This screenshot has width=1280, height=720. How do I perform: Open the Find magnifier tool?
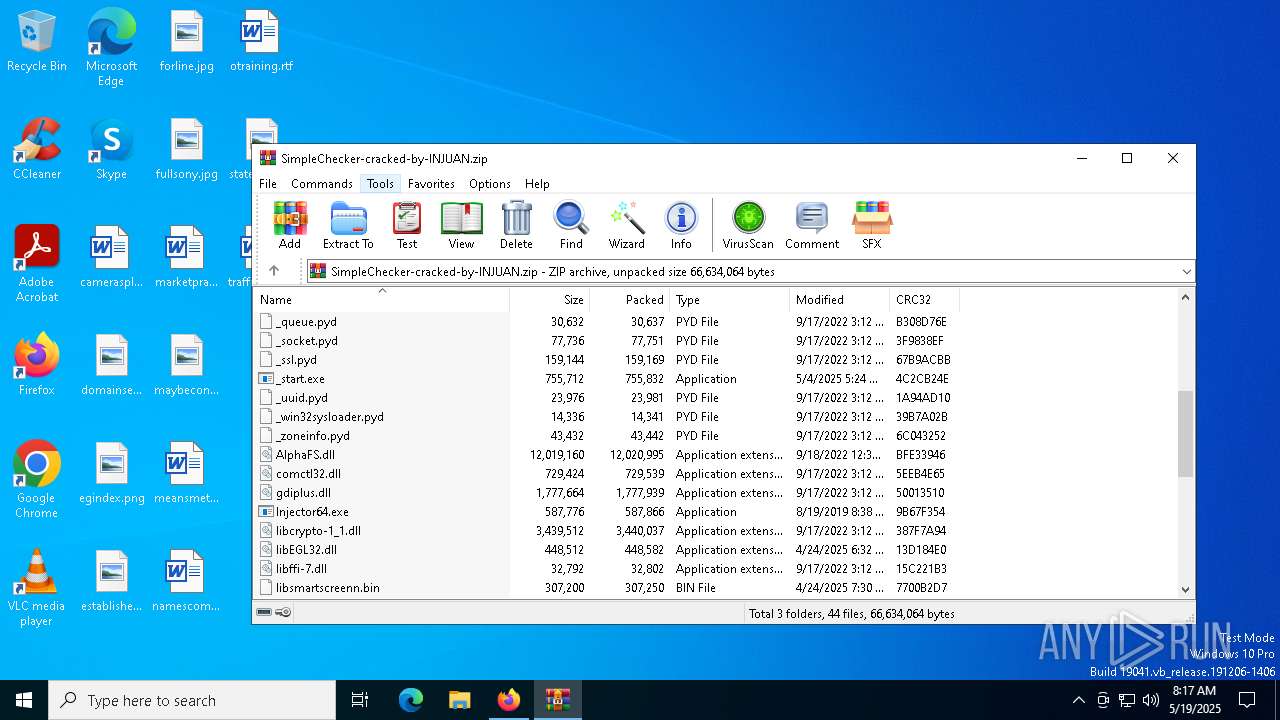click(571, 224)
